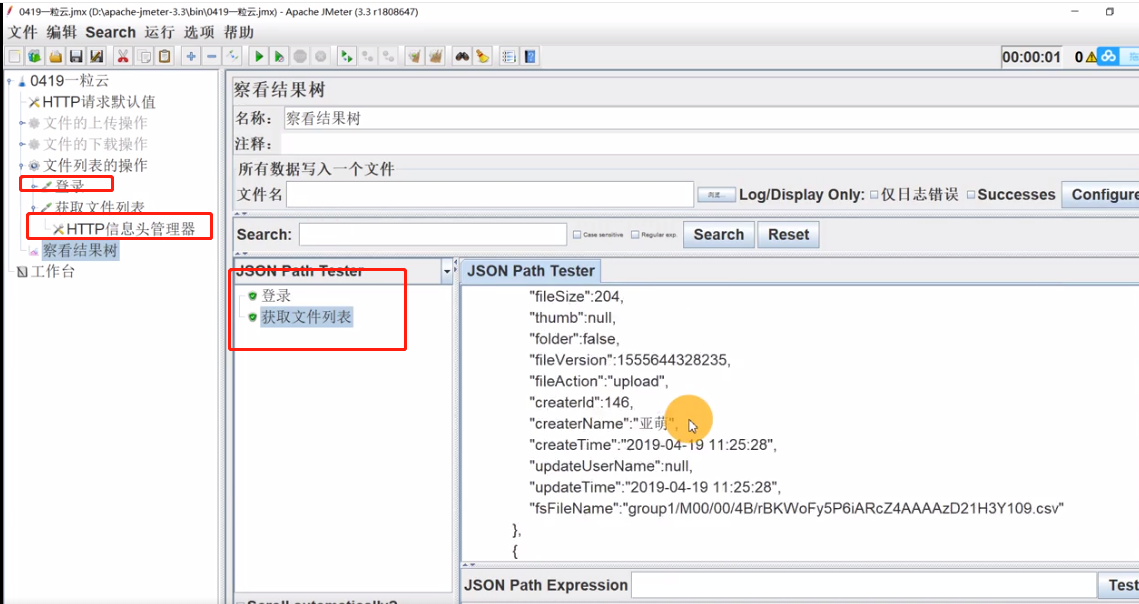Click the binoculars Search icon

[x=461, y=56]
